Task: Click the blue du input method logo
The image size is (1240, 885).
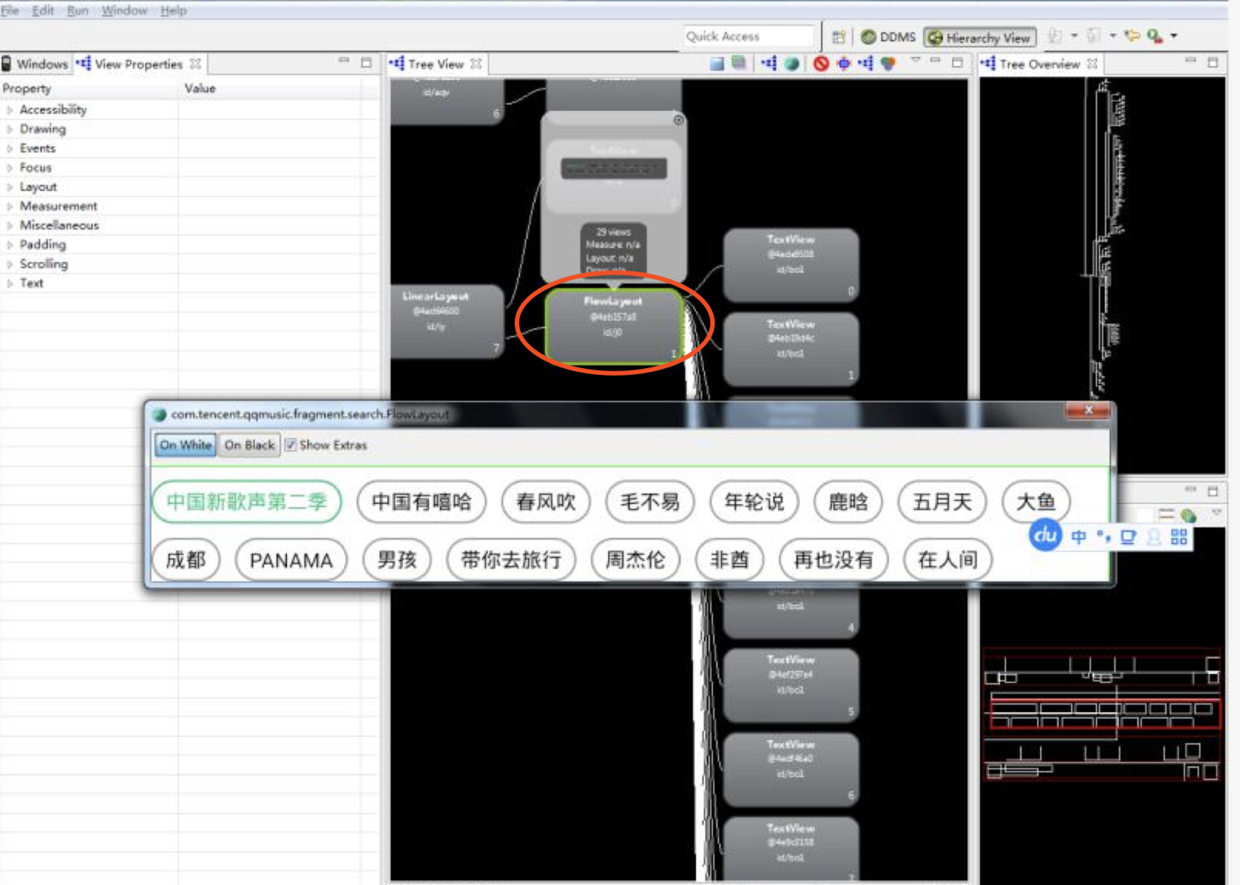Action: click(x=1046, y=536)
